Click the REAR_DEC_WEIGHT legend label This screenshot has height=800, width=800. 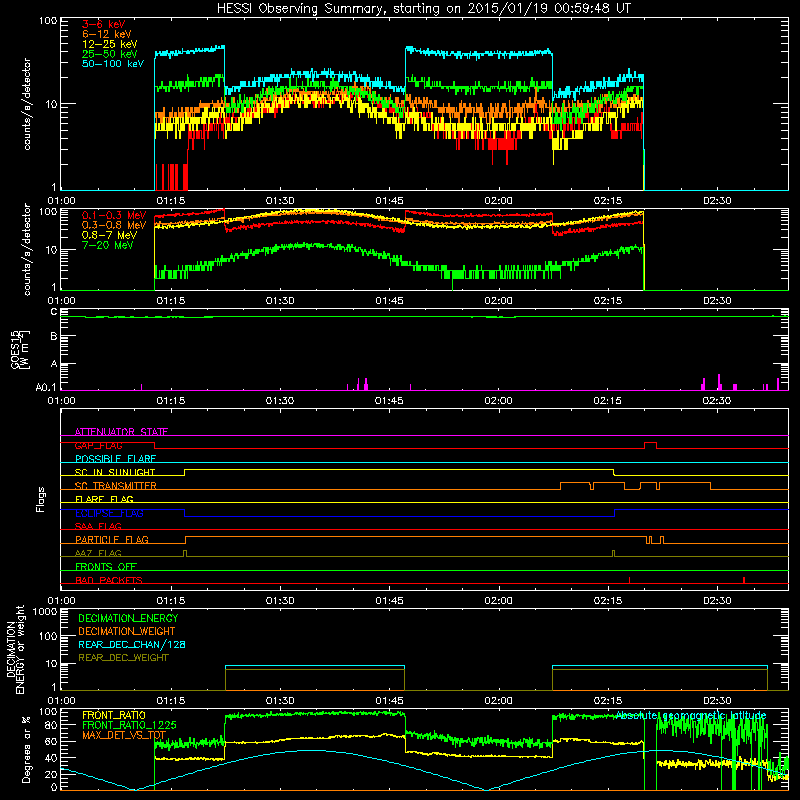(123, 658)
